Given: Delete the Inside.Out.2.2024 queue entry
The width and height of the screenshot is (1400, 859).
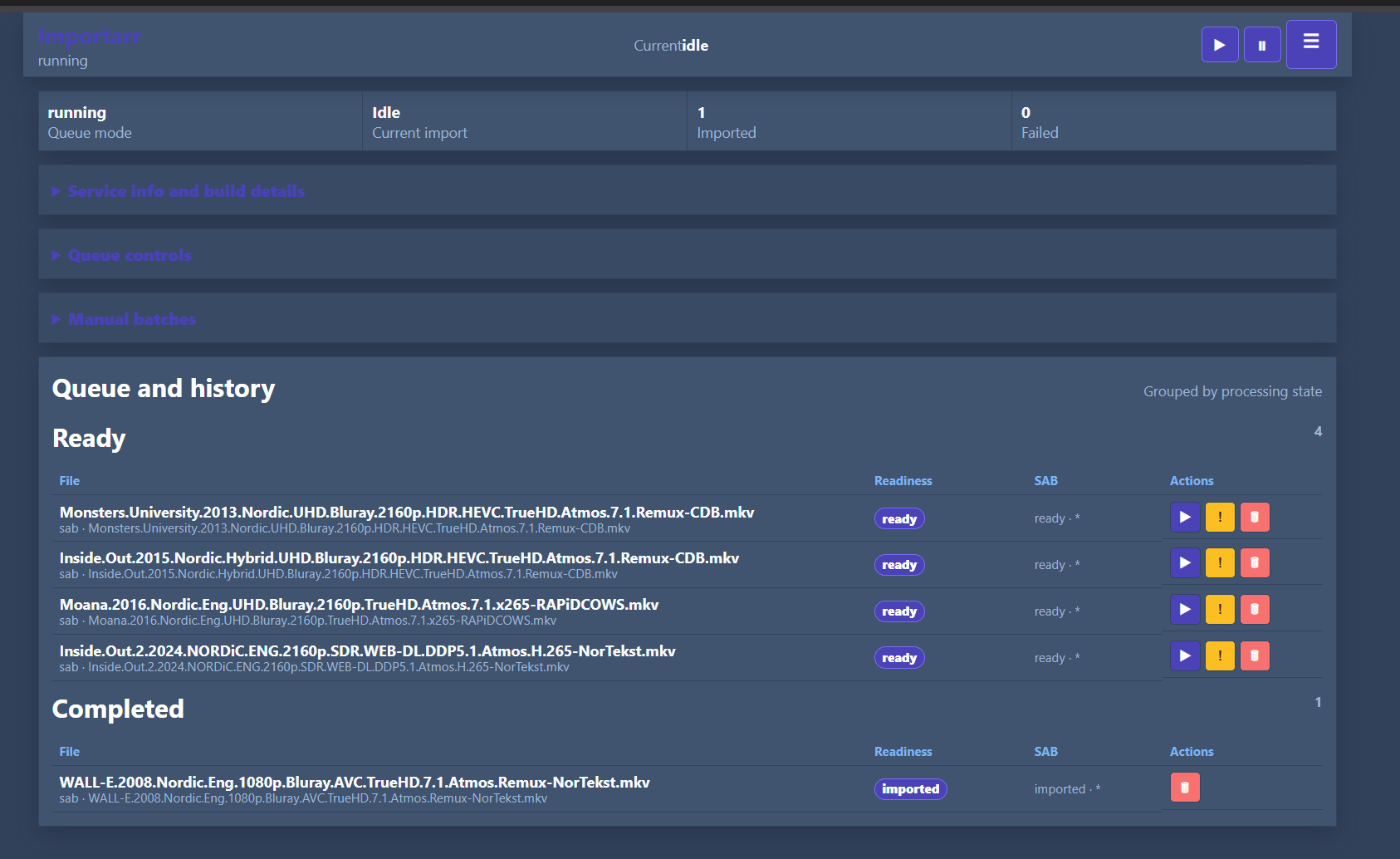Looking at the screenshot, I should click(x=1255, y=656).
